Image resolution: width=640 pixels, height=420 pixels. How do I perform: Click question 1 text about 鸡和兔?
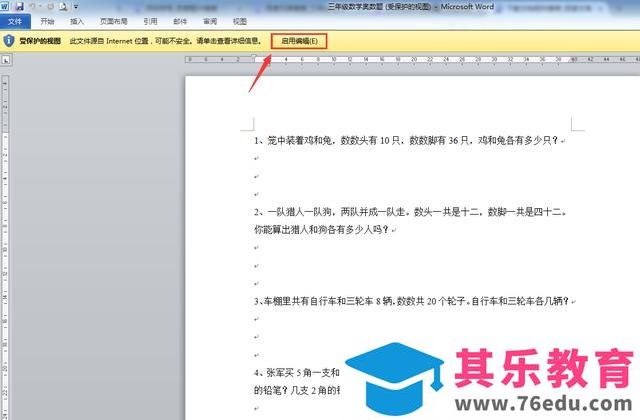point(406,140)
